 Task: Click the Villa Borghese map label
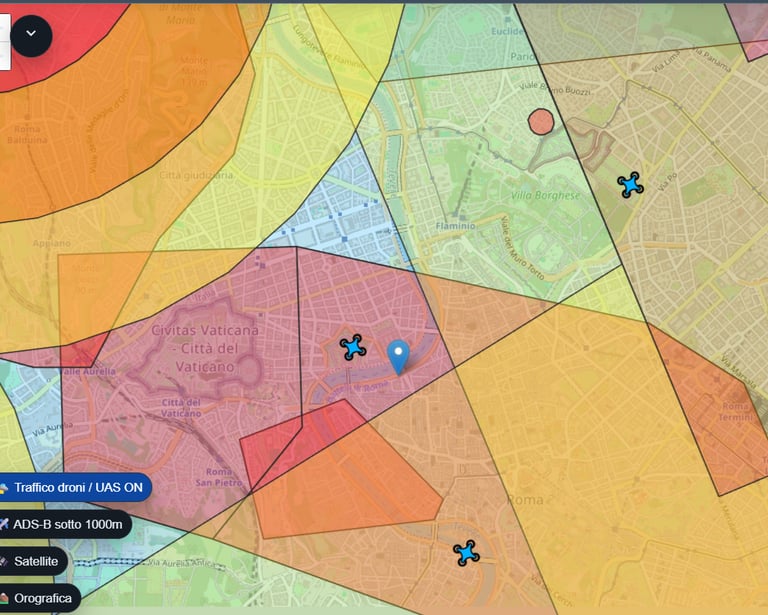tap(545, 195)
